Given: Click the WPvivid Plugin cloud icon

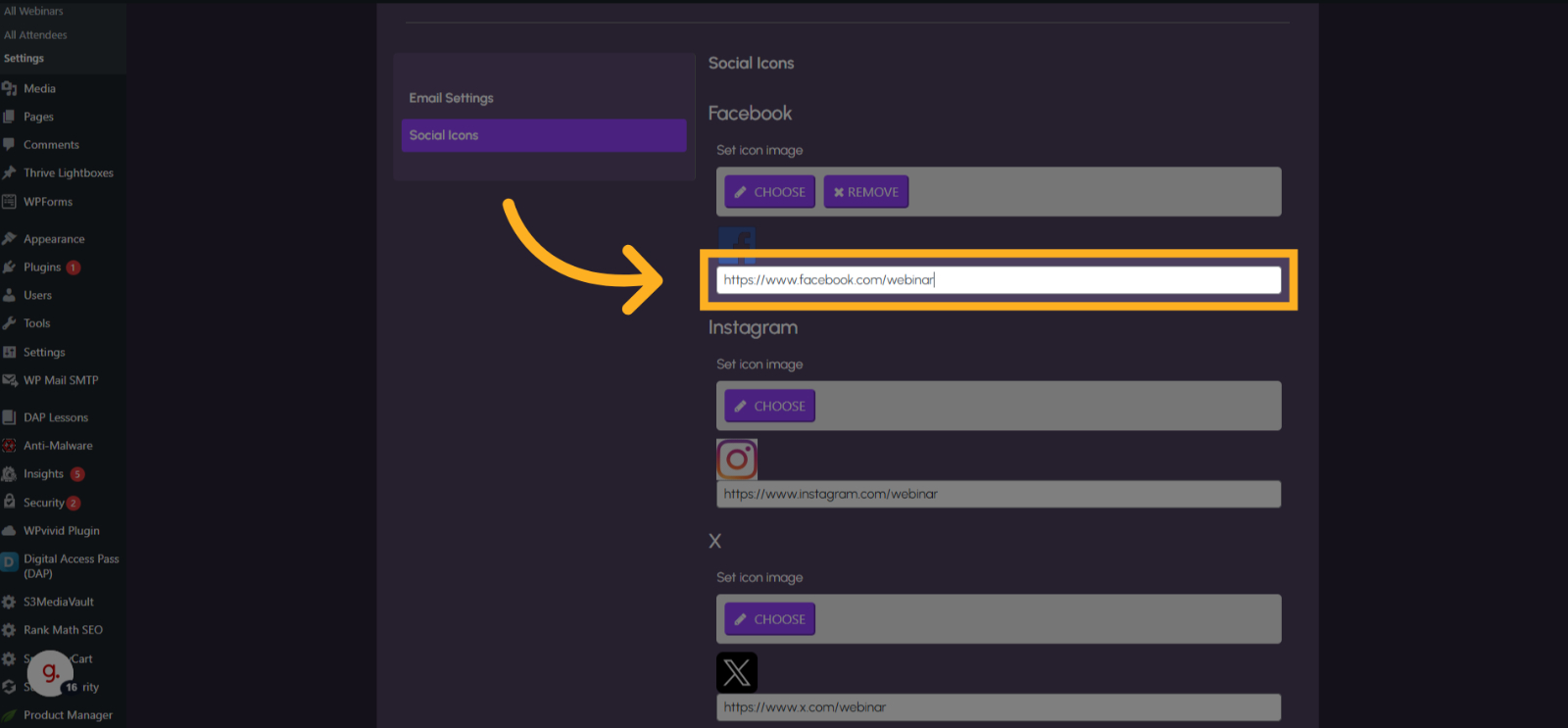Looking at the screenshot, I should (10, 530).
